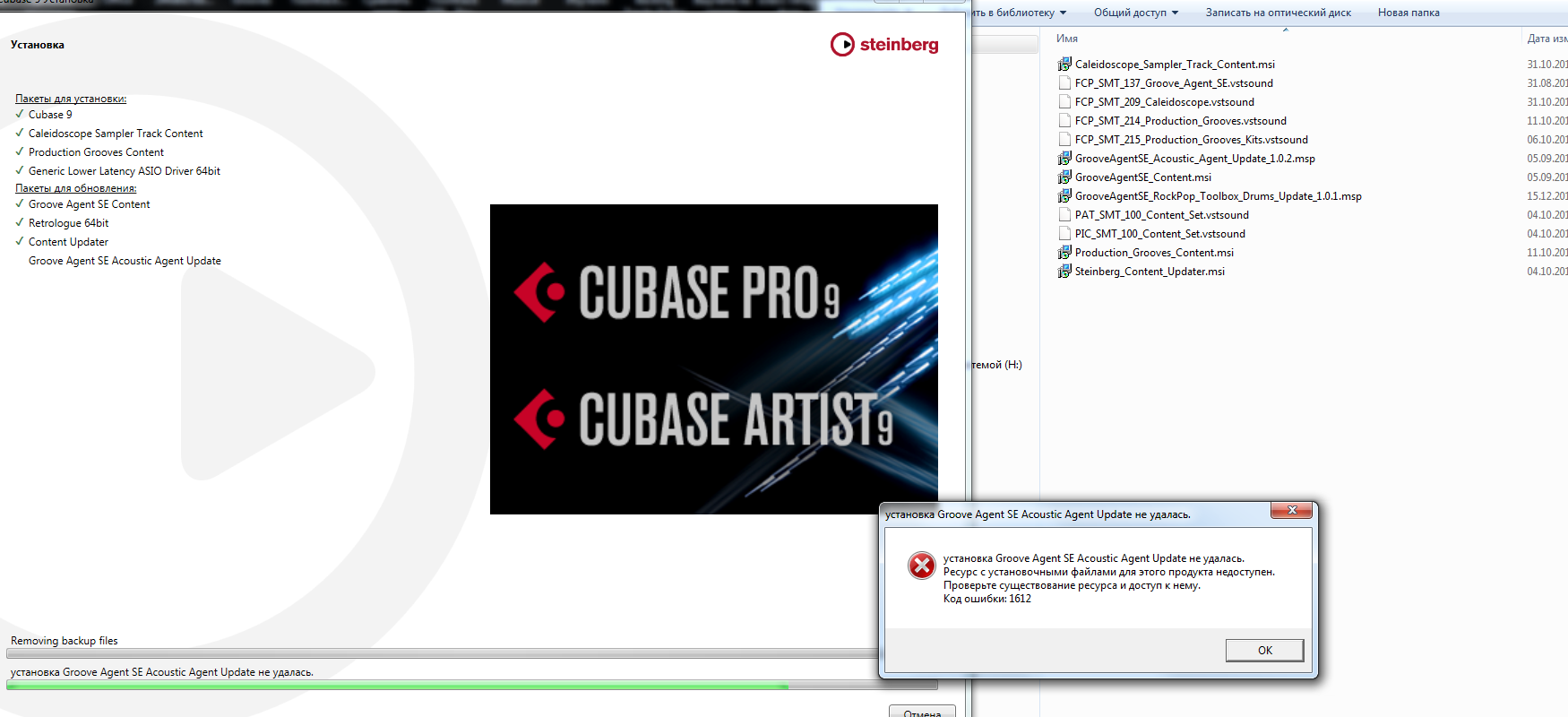Create a folder with 'Новая папка'
The width and height of the screenshot is (1568, 717).
click(1409, 13)
